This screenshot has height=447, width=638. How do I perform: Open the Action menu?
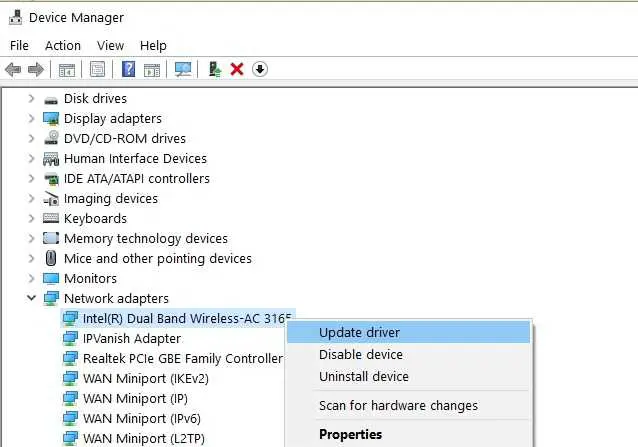[x=63, y=46]
